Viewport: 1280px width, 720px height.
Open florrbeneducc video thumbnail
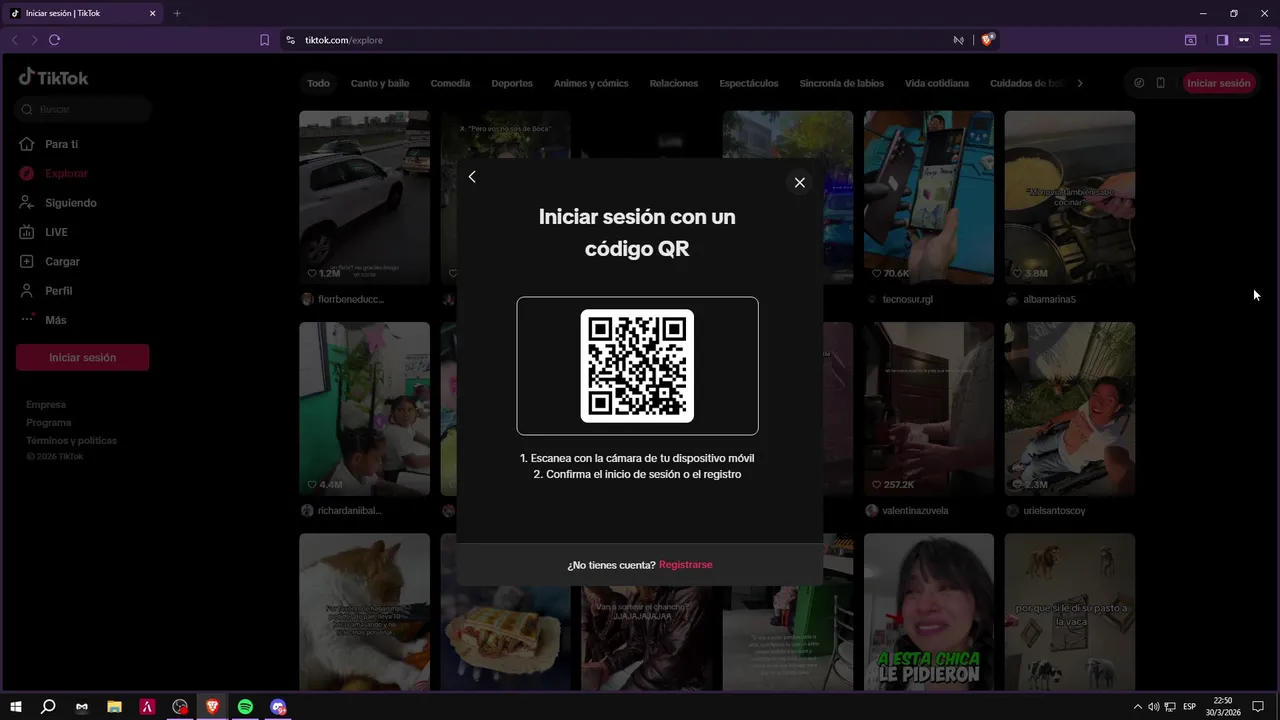pos(364,197)
